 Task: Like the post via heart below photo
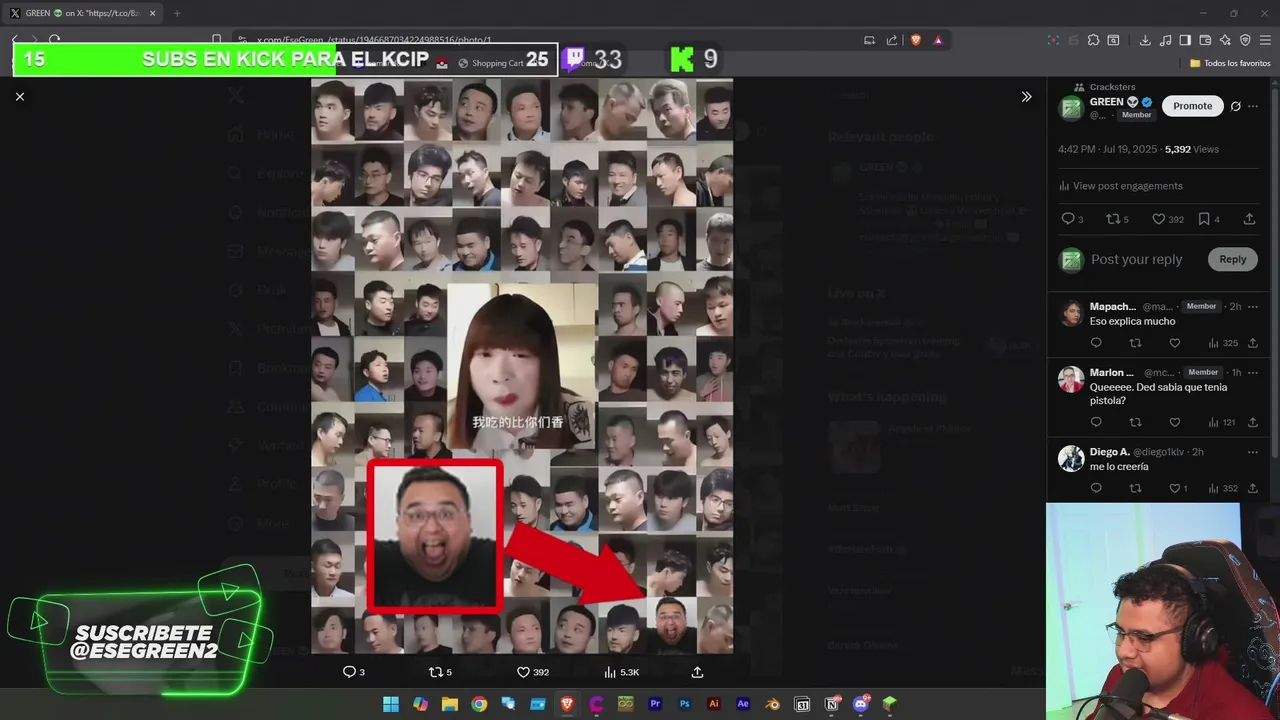coord(523,672)
